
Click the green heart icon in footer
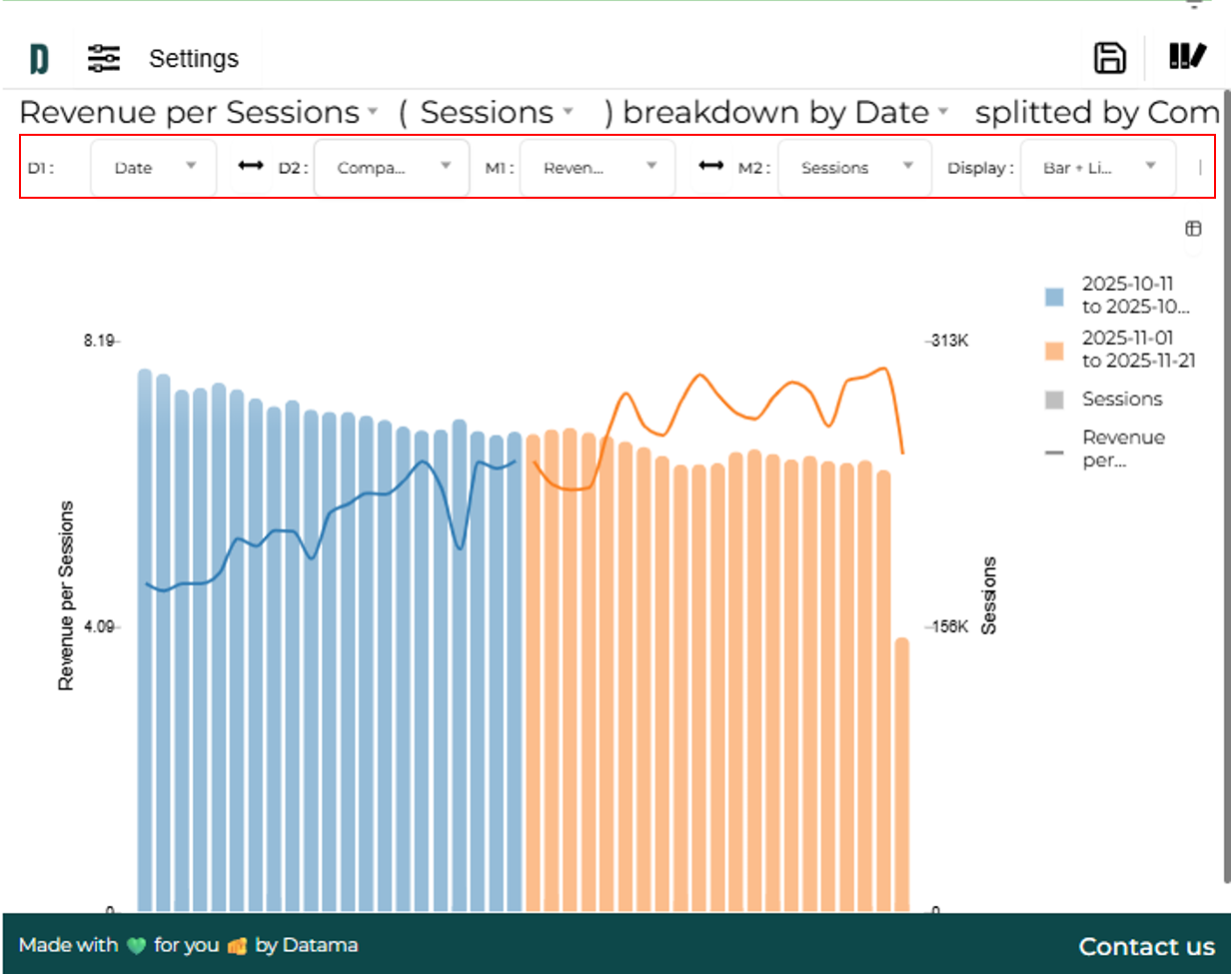(136, 946)
